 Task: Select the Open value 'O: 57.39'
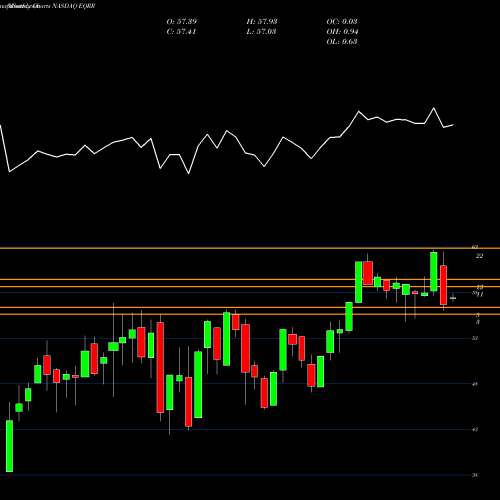(x=182, y=22)
